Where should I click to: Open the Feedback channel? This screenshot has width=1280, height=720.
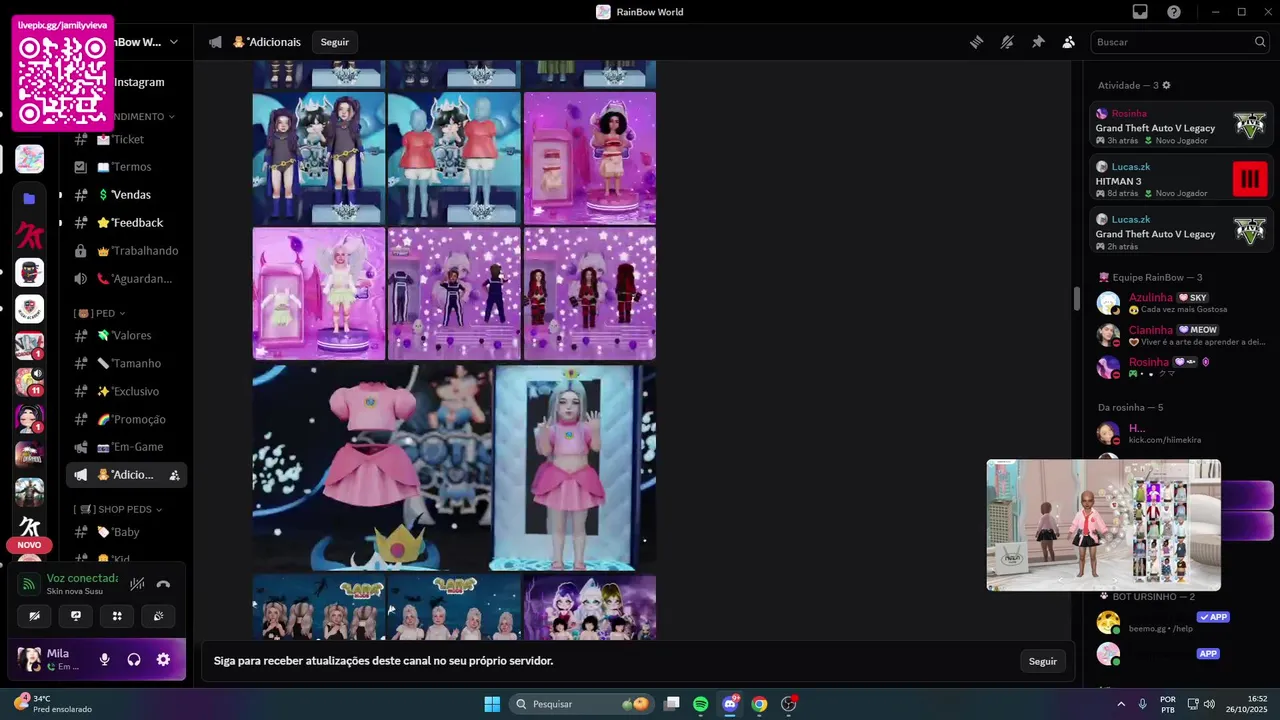click(126, 223)
